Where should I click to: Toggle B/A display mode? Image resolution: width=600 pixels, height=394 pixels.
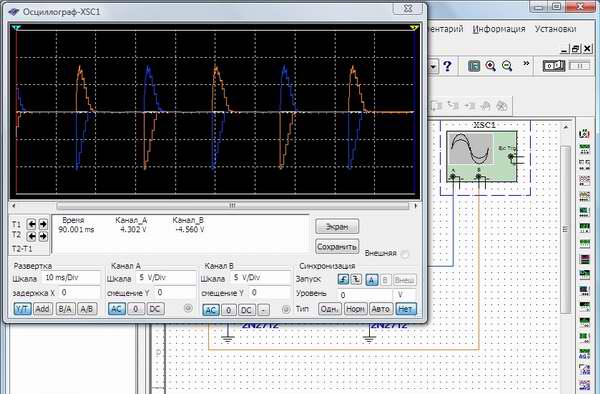click(65, 309)
